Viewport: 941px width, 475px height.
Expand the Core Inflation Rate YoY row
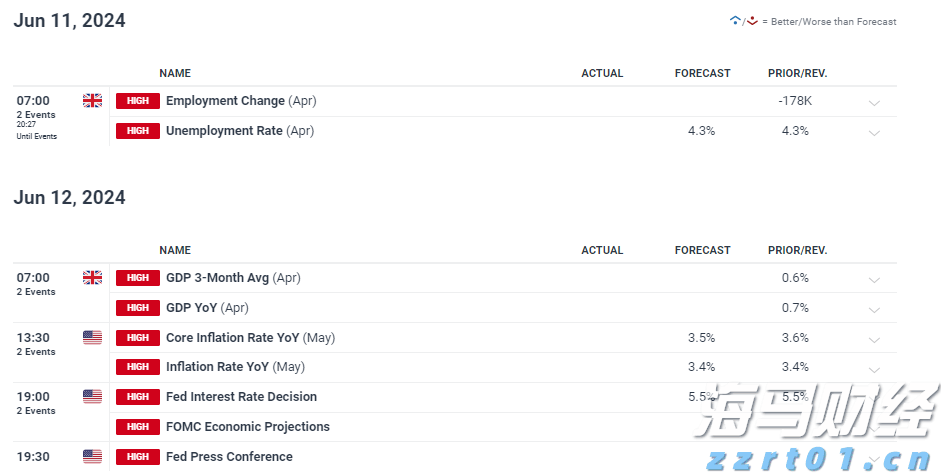874,339
